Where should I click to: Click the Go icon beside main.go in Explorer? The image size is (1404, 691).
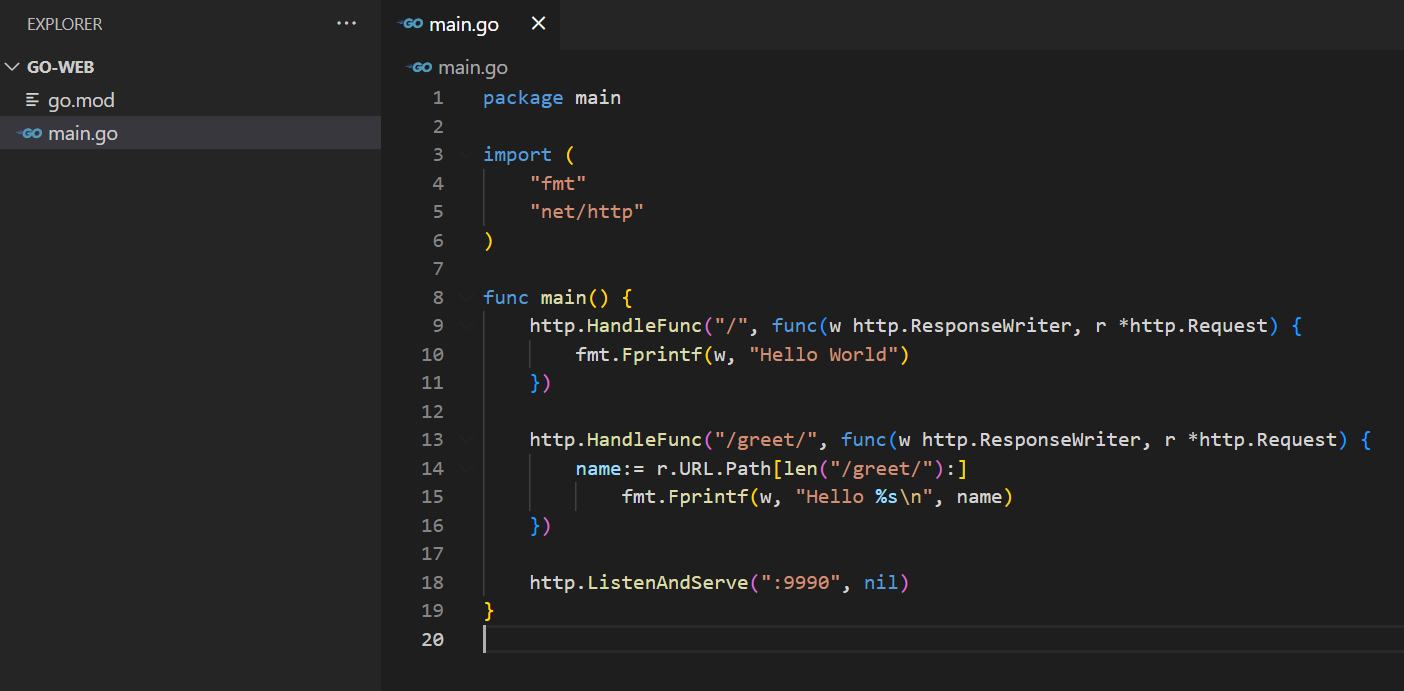(30, 133)
